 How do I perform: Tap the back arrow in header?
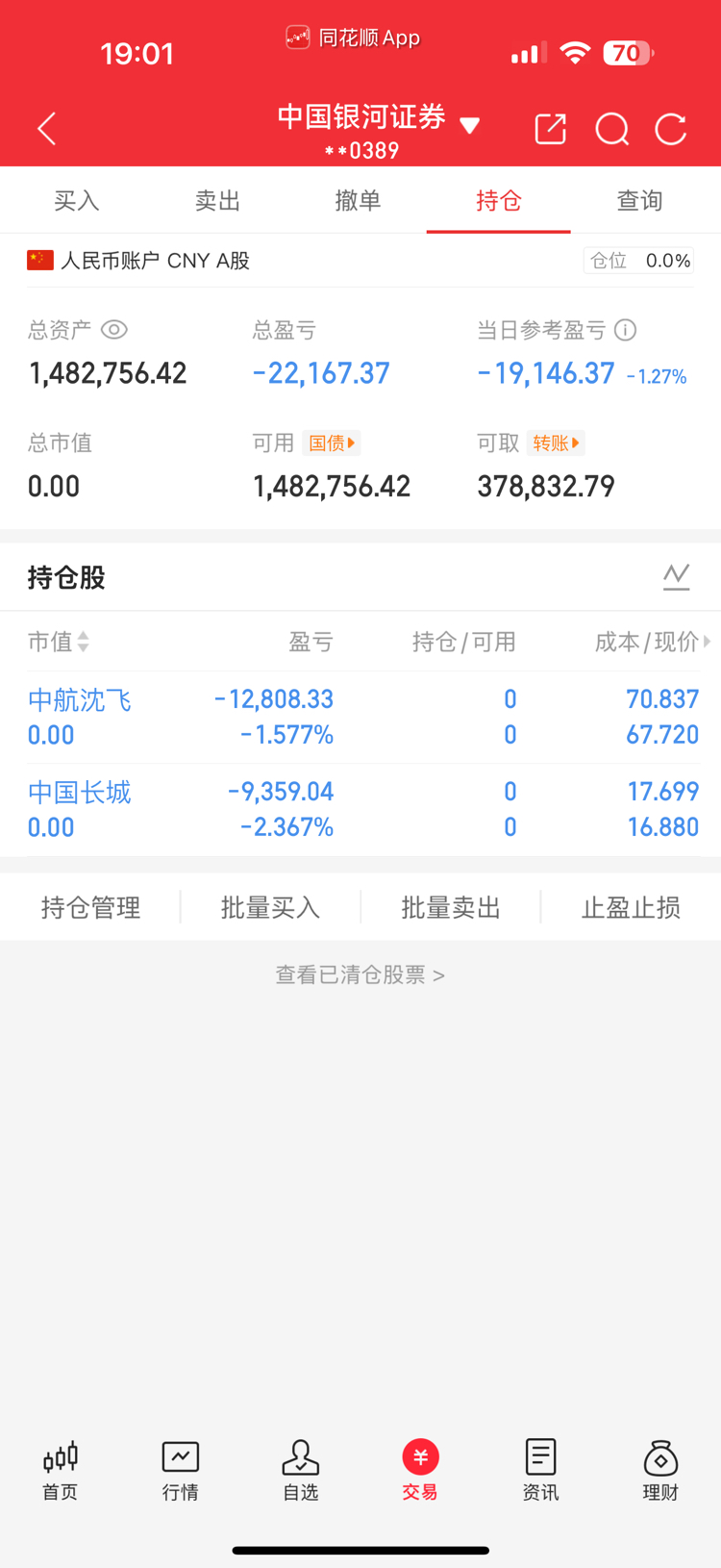click(x=46, y=129)
